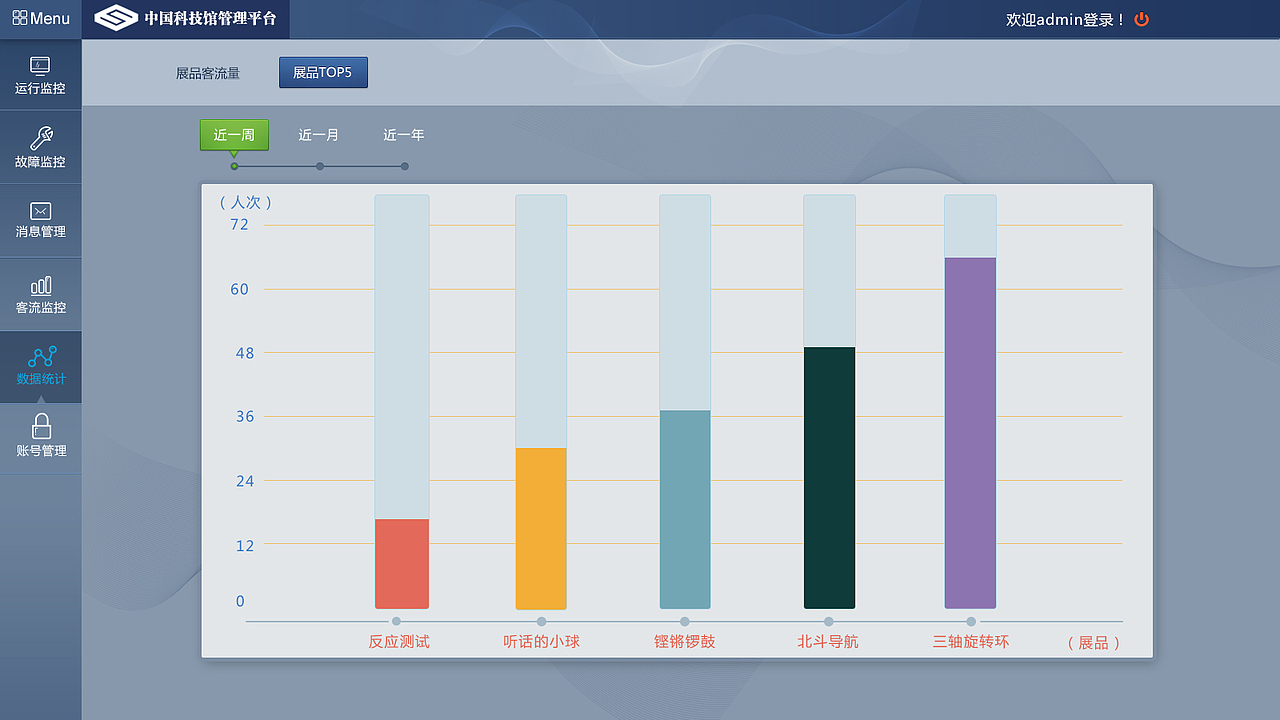Click the 三轴旋转环 axis label
The width and height of the screenshot is (1280, 720).
[971, 642]
